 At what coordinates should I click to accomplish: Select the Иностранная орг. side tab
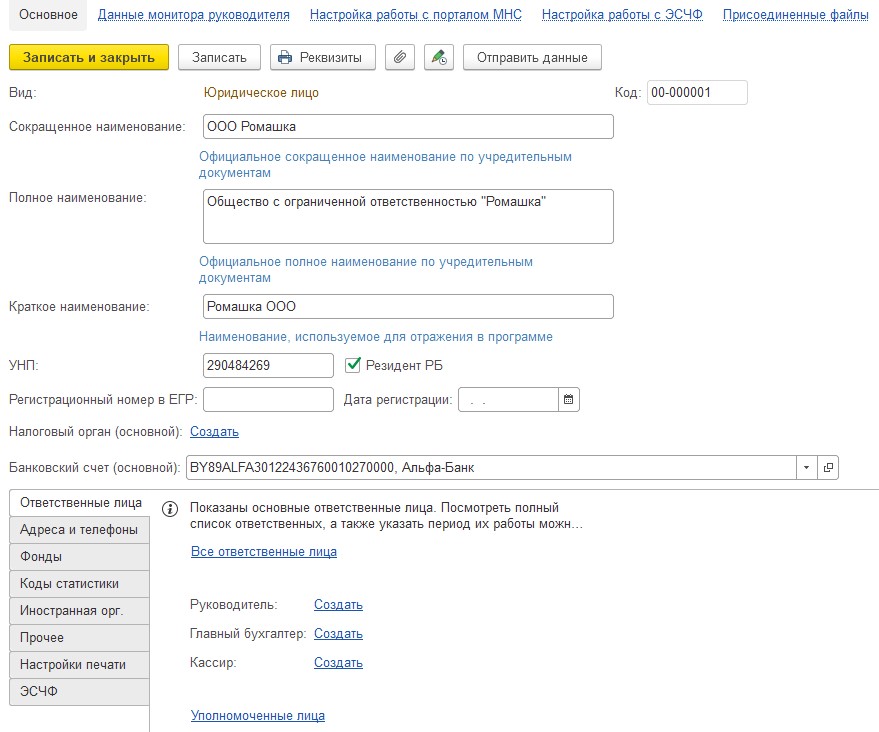(79, 610)
